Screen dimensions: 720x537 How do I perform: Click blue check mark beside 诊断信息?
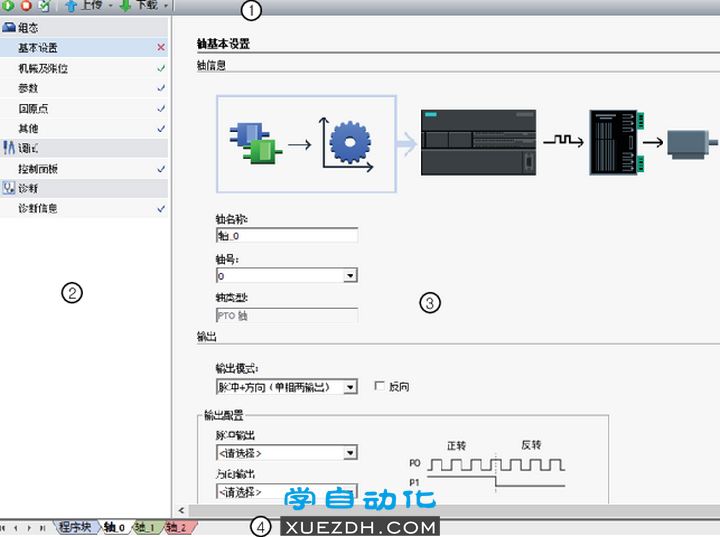point(161,209)
